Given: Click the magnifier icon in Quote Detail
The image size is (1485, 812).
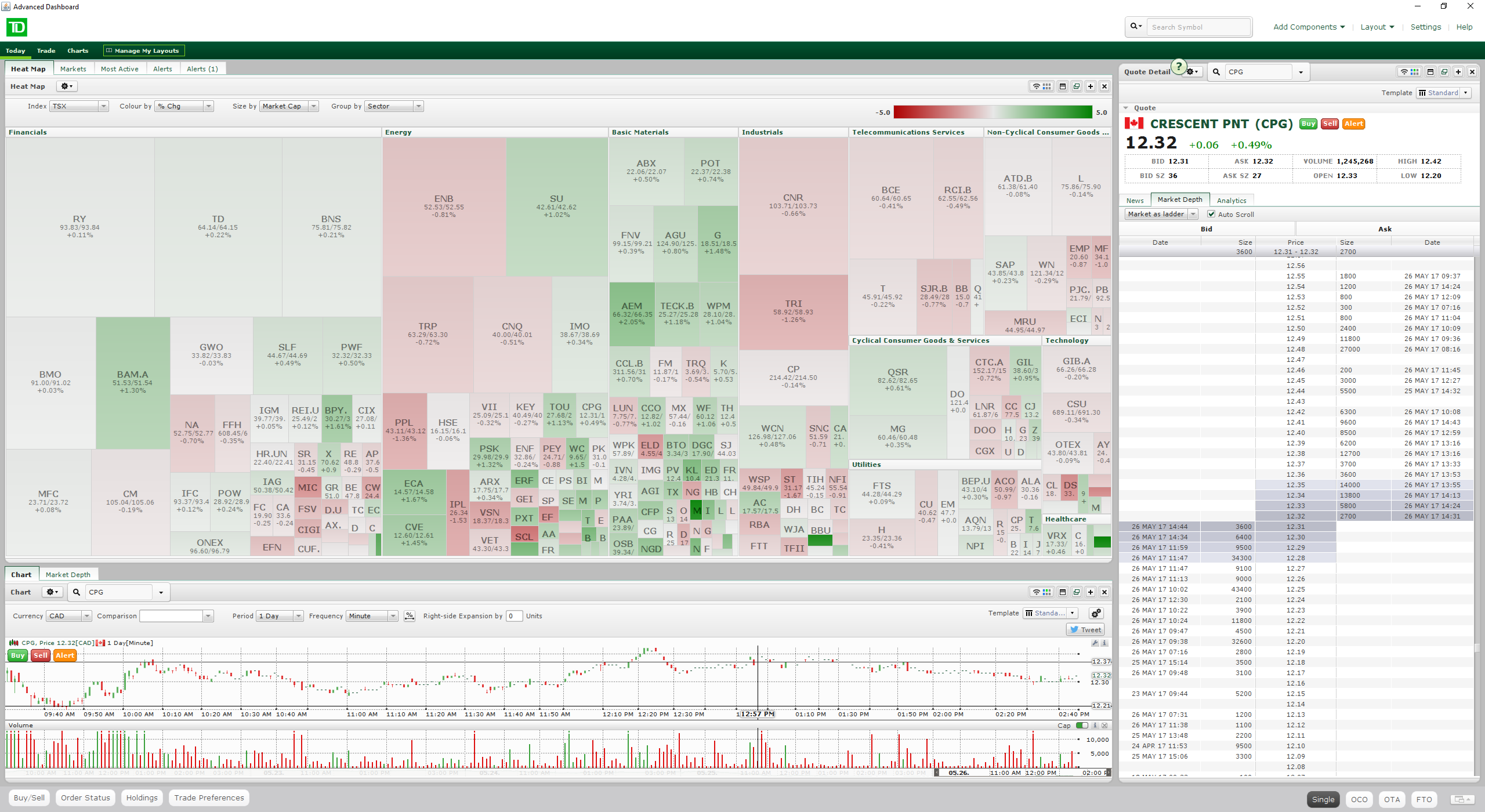Looking at the screenshot, I should (1216, 72).
